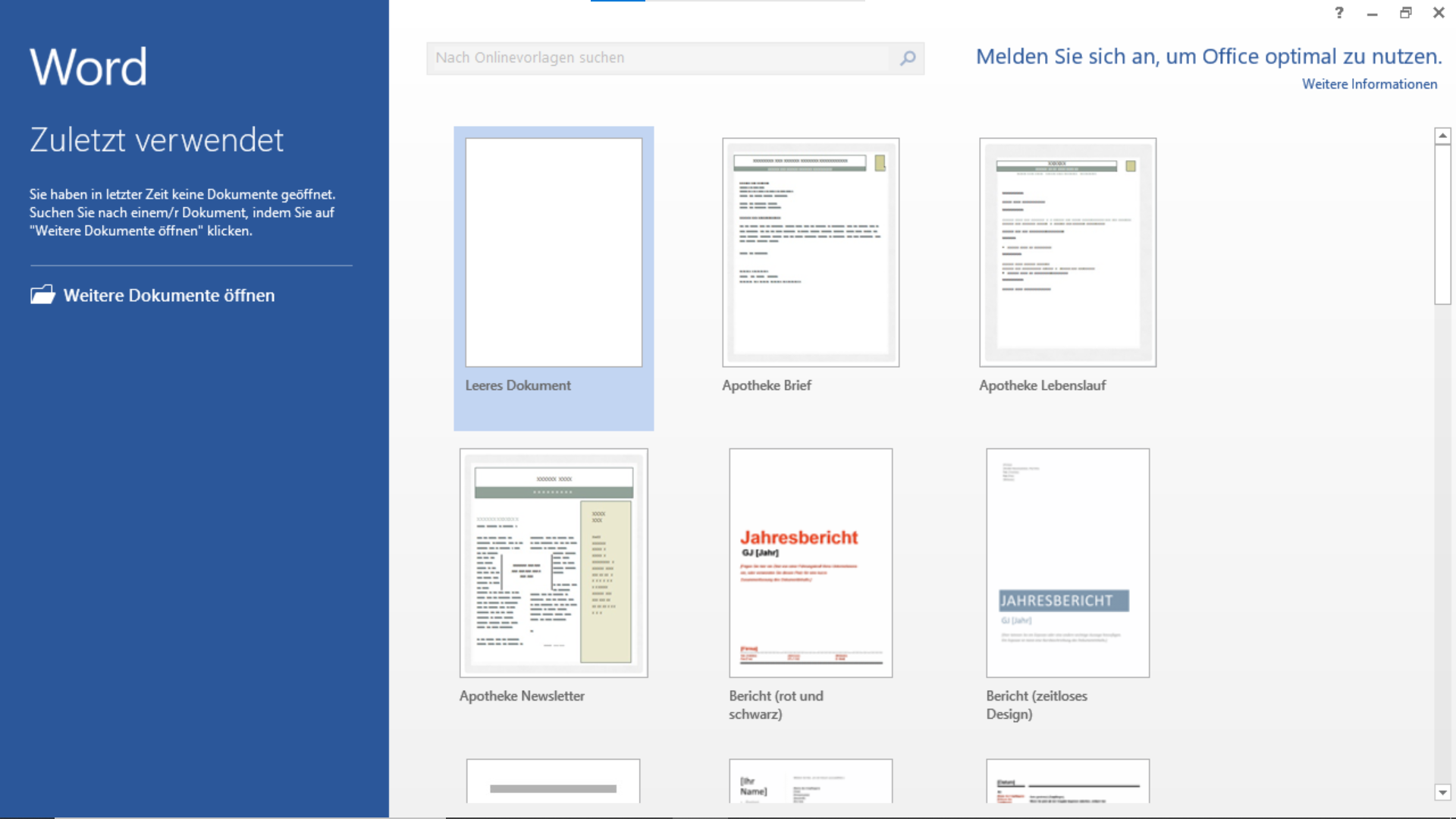Select the partially visible template with gray bar
1456x819 pixels.
pos(554,781)
